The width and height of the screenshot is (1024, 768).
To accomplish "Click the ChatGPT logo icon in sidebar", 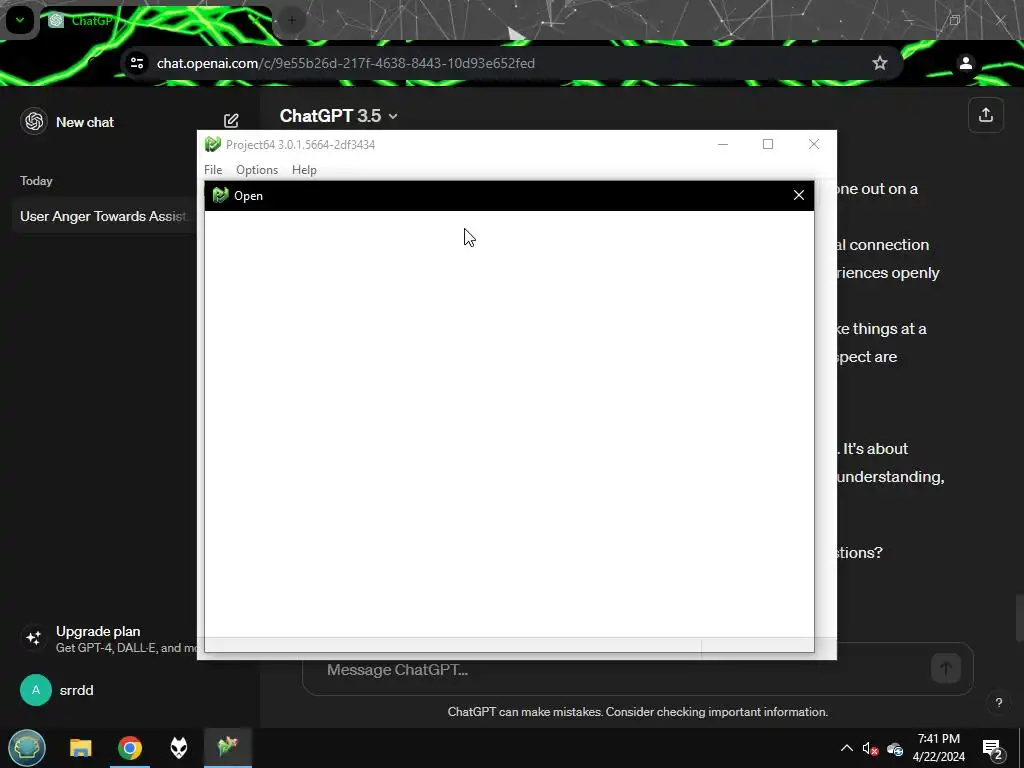I will tap(34, 121).
